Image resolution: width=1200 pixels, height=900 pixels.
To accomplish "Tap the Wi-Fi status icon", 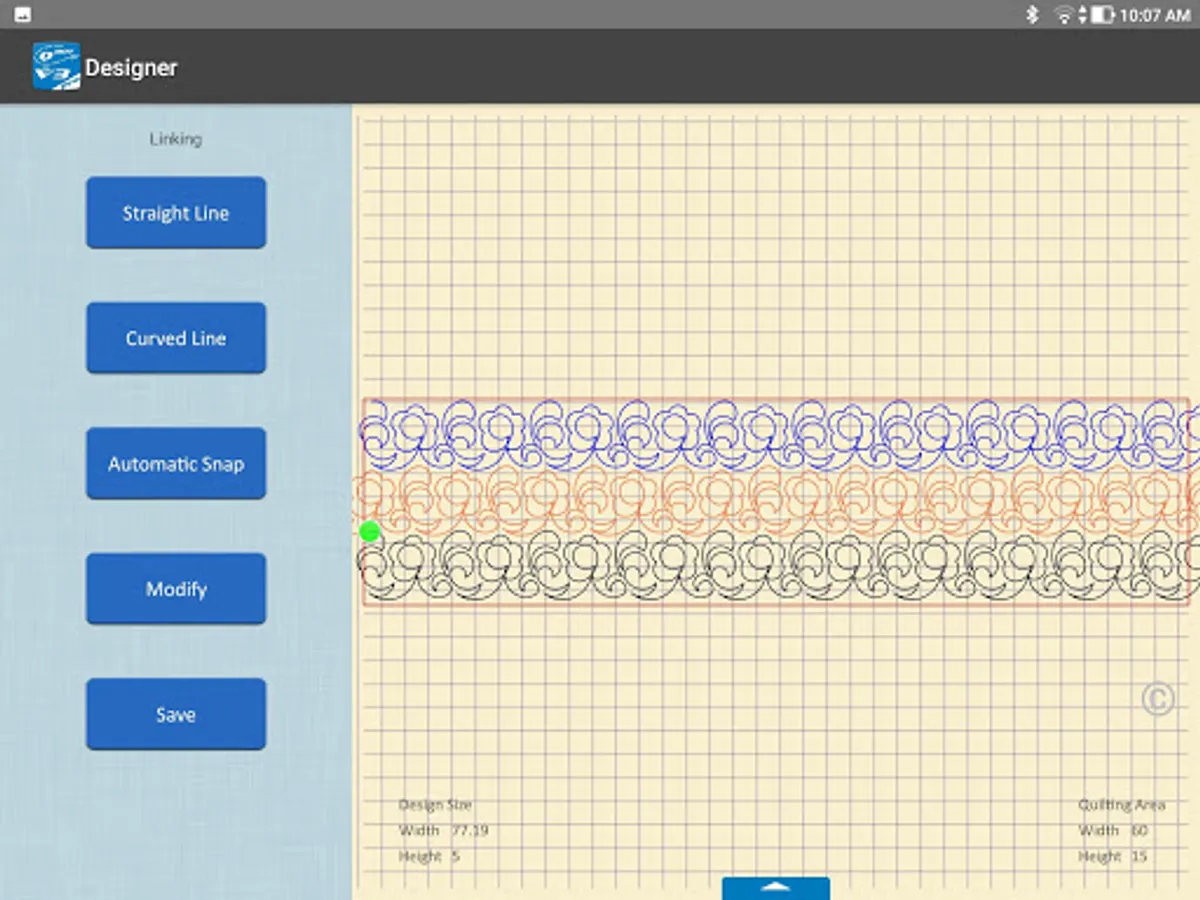I will pyautogui.click(x=1064, y=15).
